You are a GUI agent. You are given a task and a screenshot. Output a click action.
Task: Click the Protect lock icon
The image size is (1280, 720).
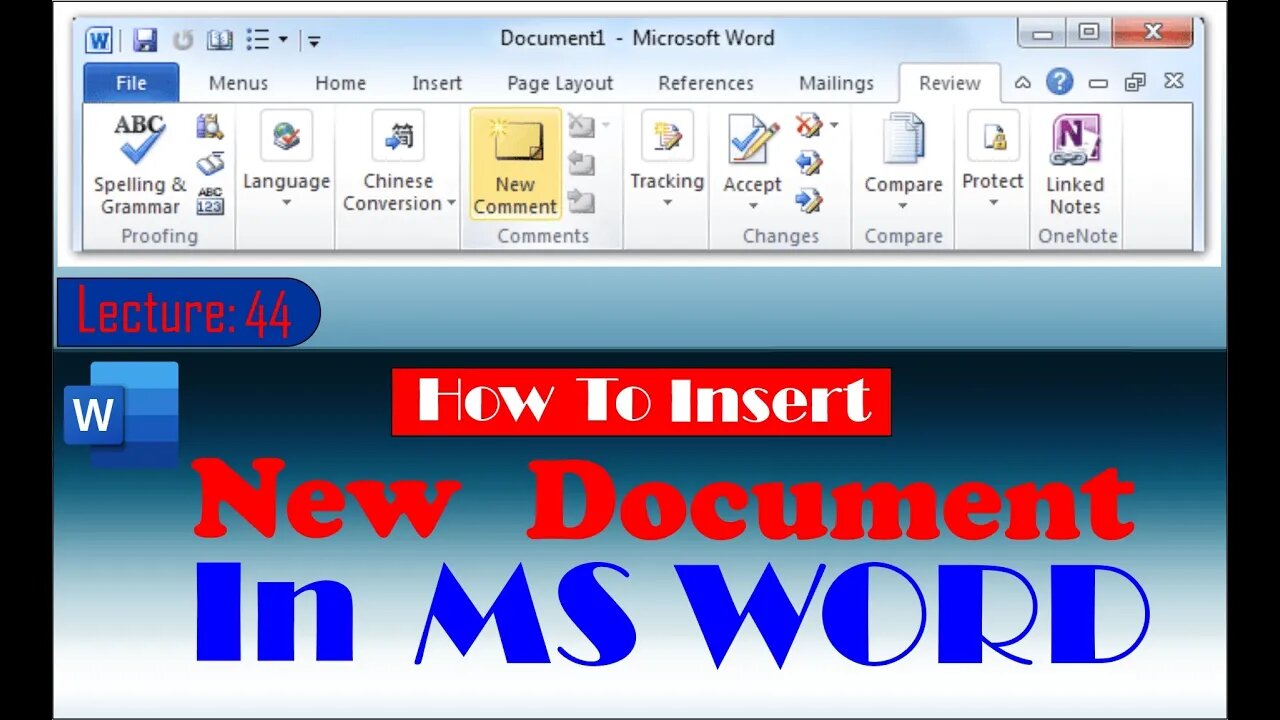993,136
